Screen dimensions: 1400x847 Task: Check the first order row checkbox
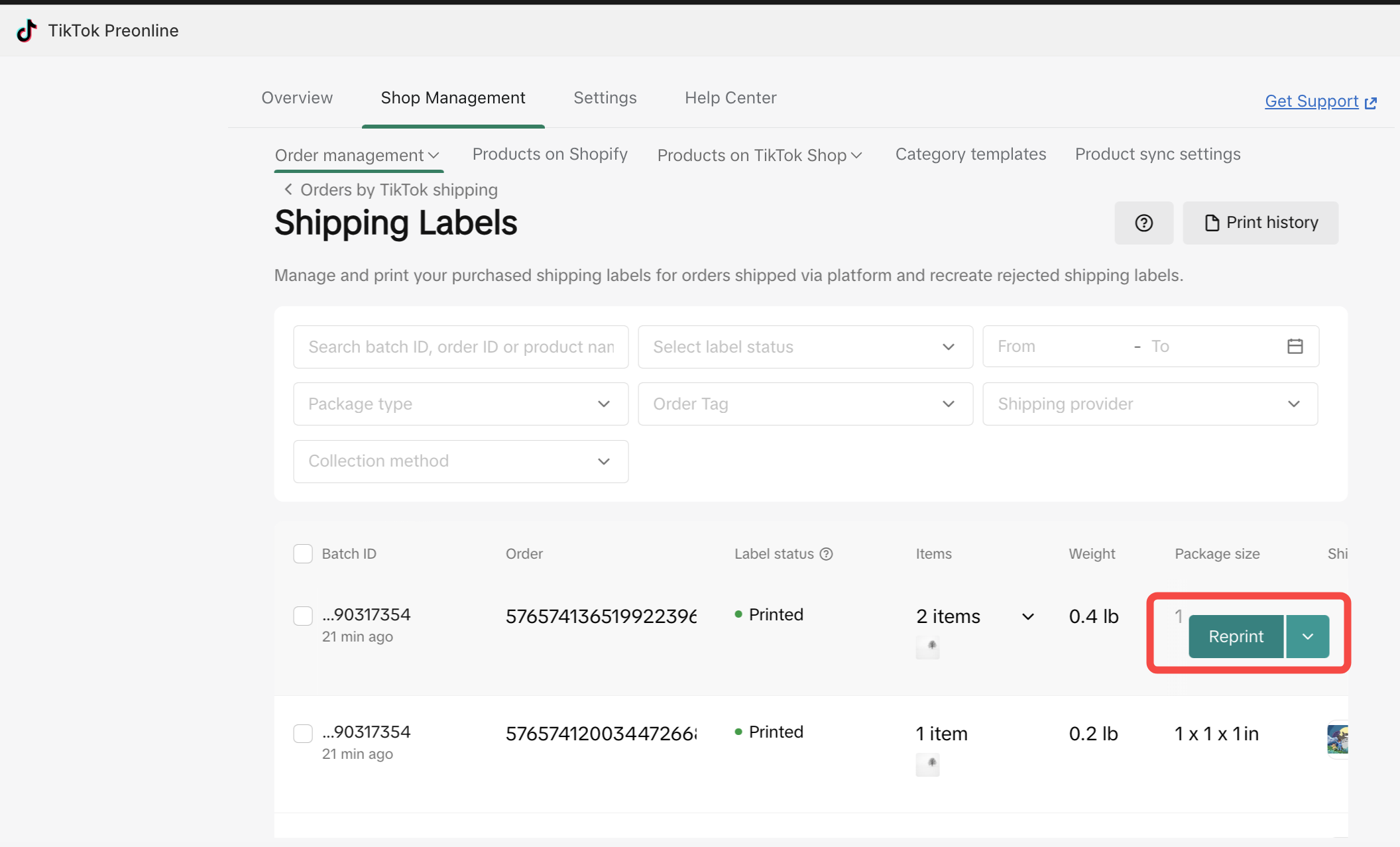pos(303,616)
